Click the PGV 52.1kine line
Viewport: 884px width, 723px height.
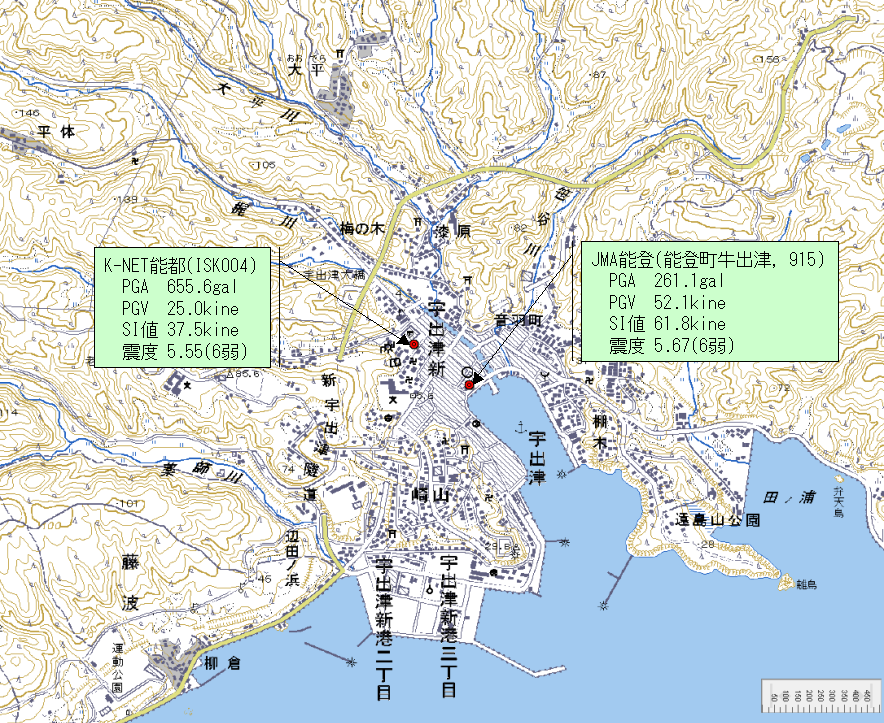click(667, 302)
